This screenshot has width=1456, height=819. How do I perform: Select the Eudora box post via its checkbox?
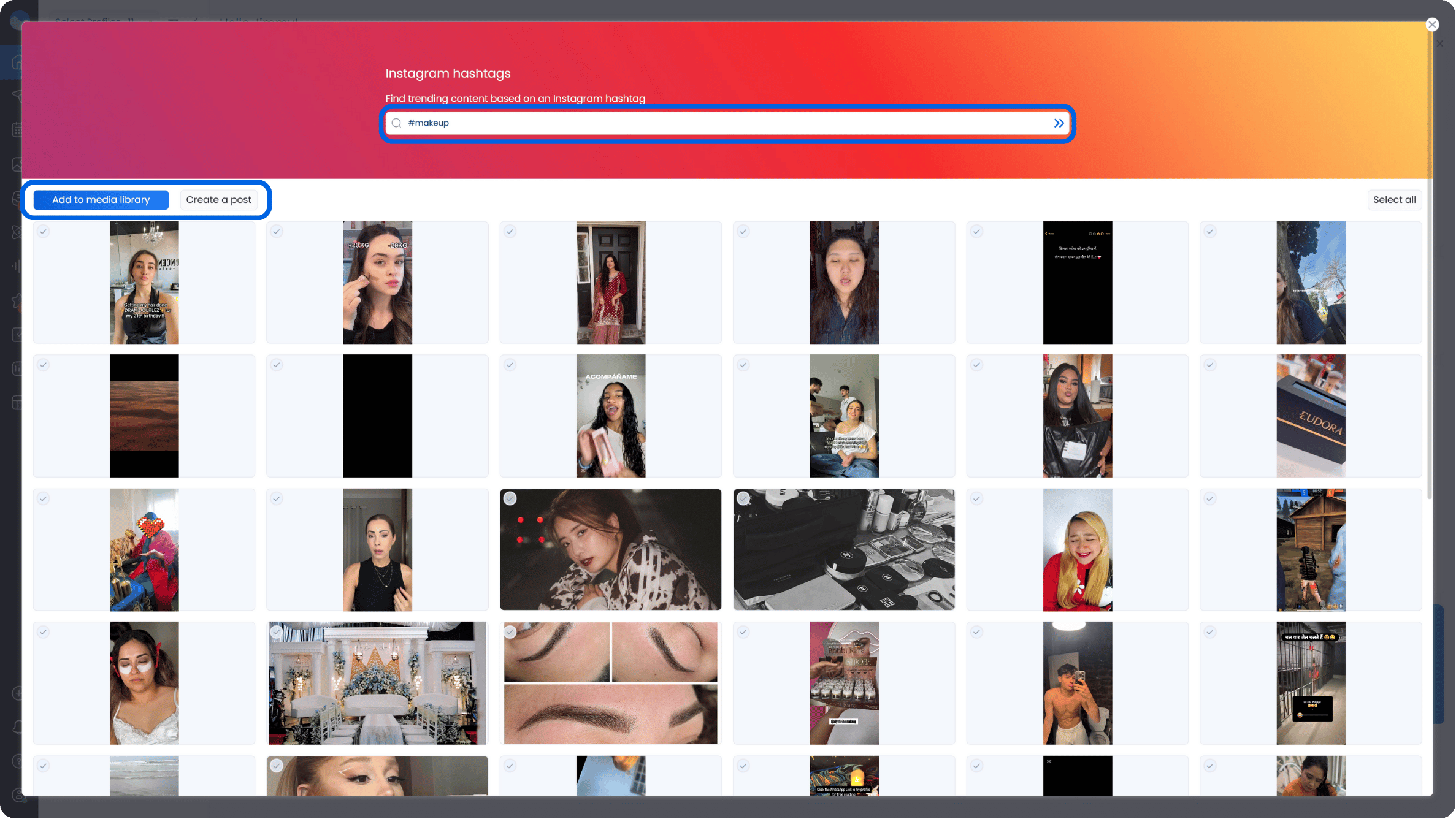pos(1209,364)
